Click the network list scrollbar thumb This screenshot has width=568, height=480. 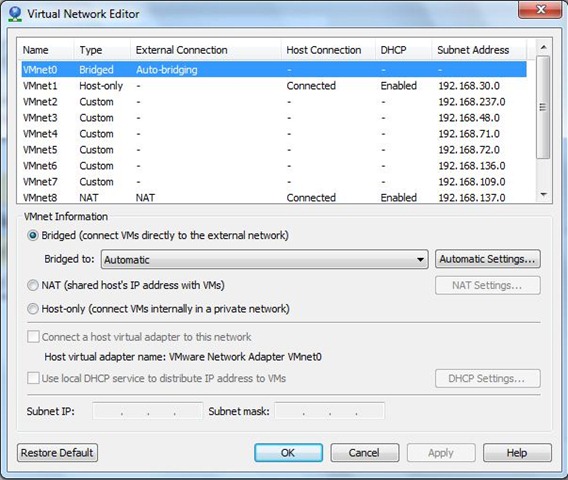click(x=543, y=107)
